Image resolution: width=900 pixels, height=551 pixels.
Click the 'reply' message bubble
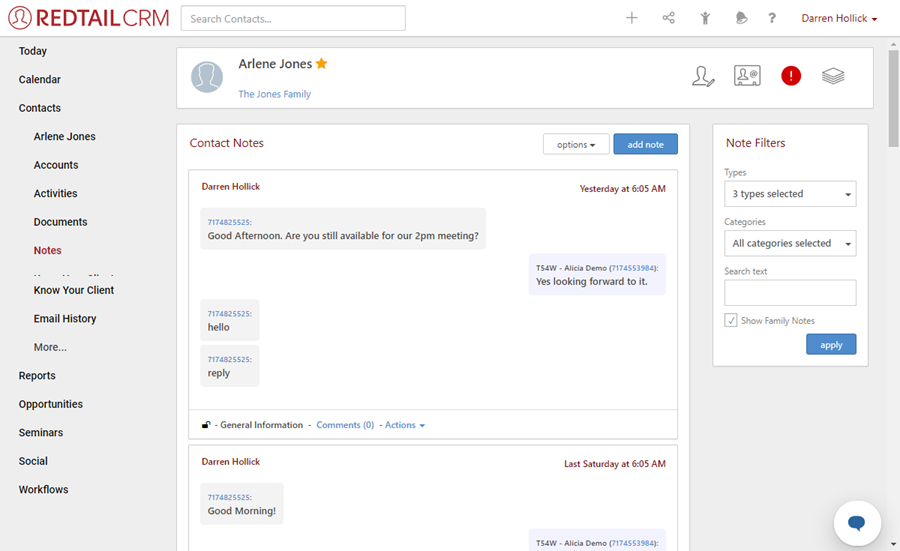230,366
